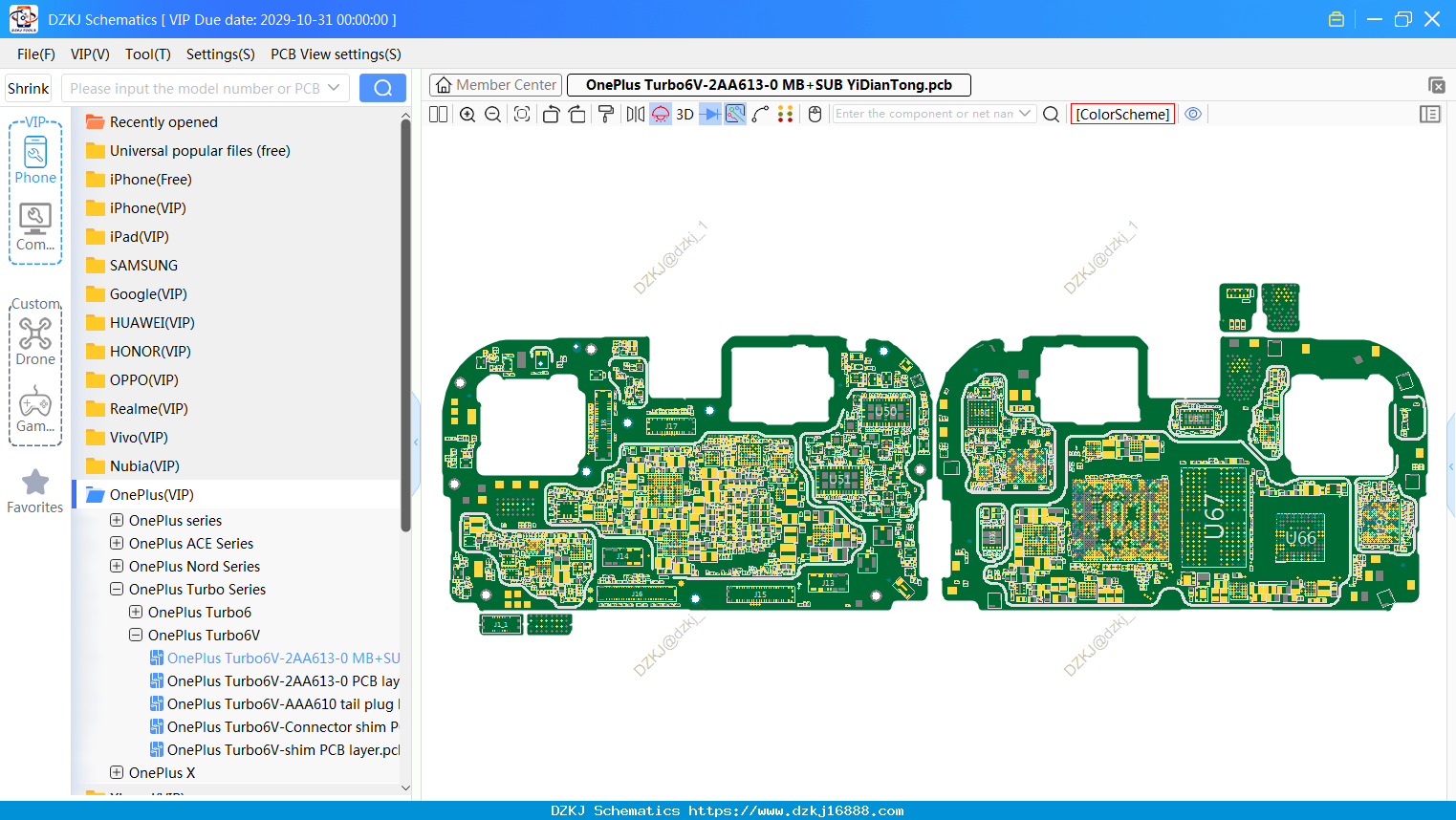Image resolution: width=1456 pixels, height=820 pixels.
Task: Click the mouse settings icon
Action: coord(815,115)
